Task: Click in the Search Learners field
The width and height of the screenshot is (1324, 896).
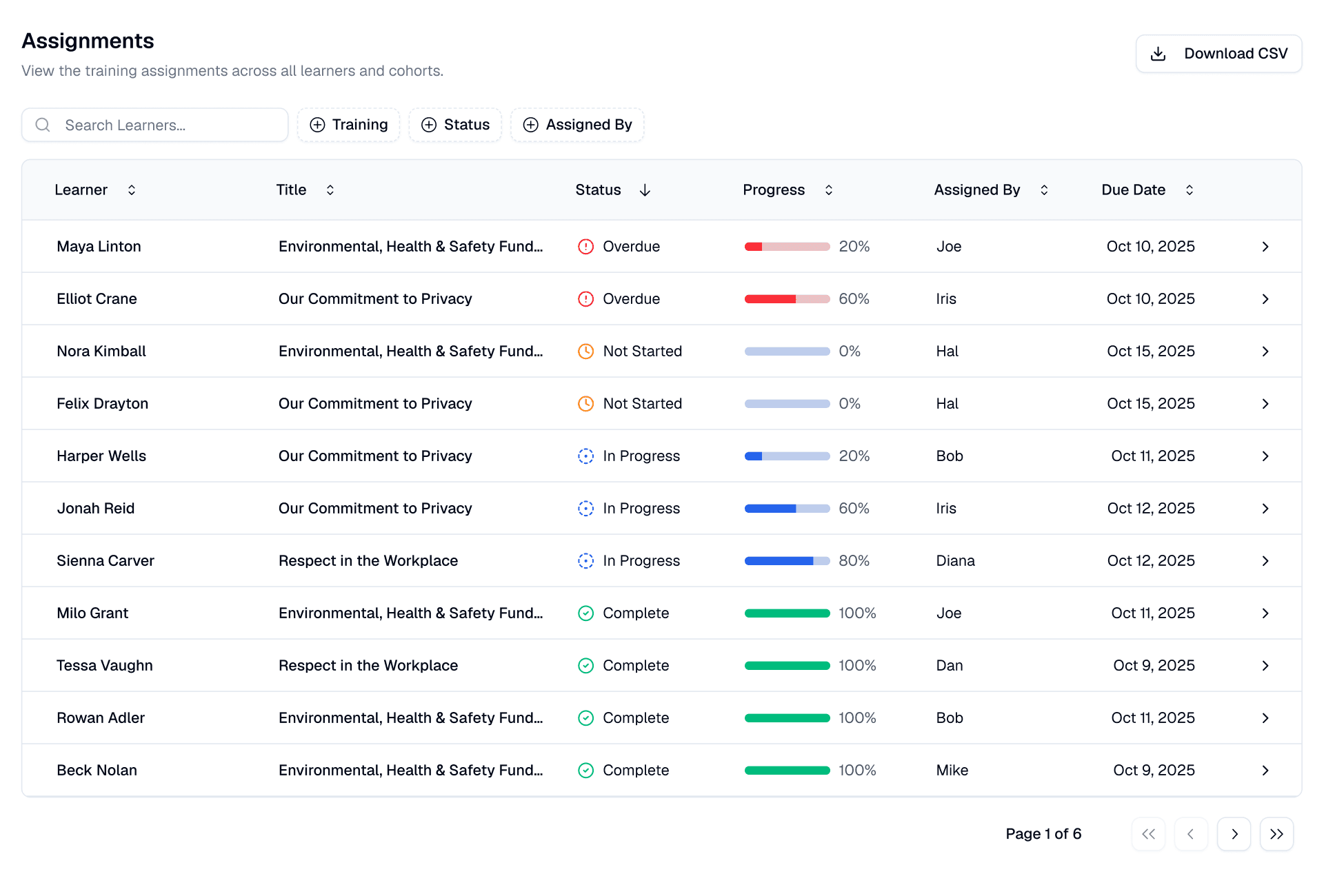Action: pos(165,125)
